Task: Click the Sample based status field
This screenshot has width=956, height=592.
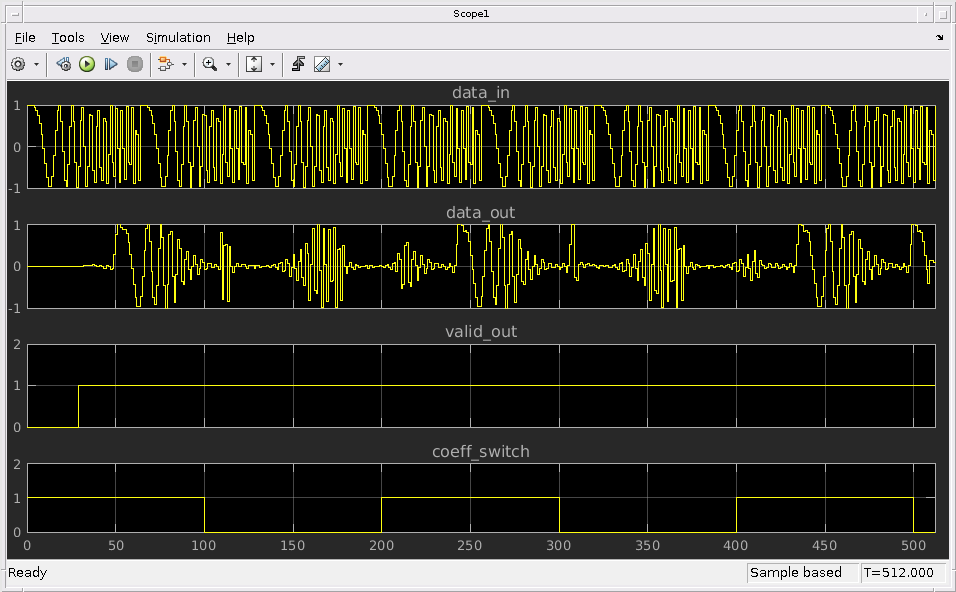Action: tap(802, 573)
